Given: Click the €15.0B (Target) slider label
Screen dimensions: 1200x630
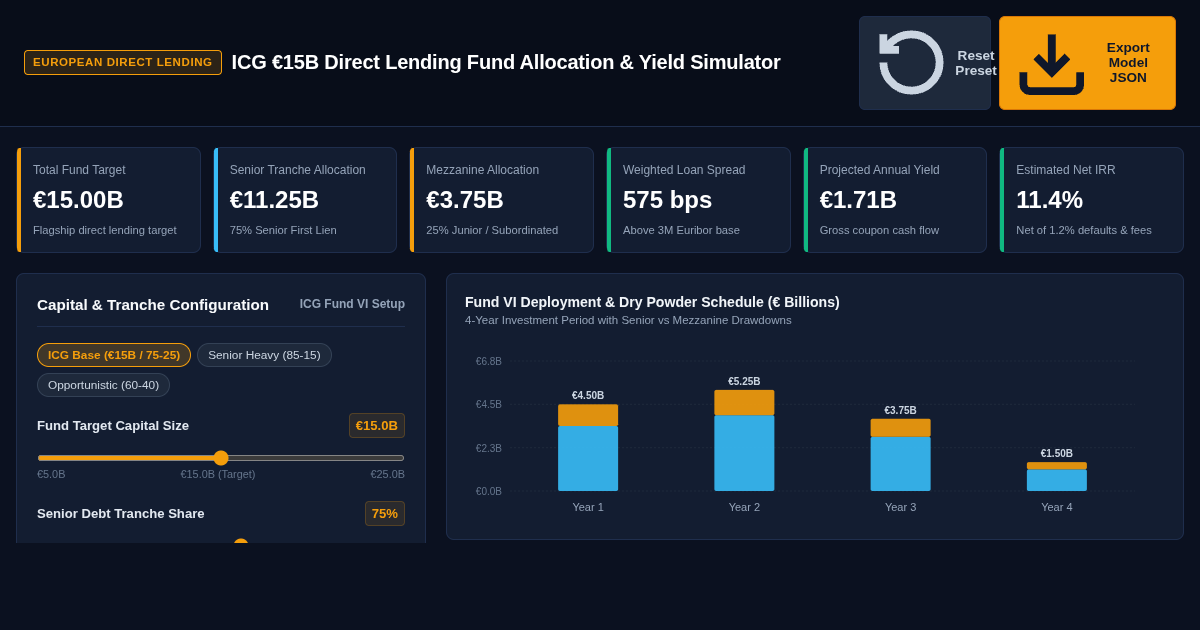Looking at the screenshot, I should [x=218, y=474].
